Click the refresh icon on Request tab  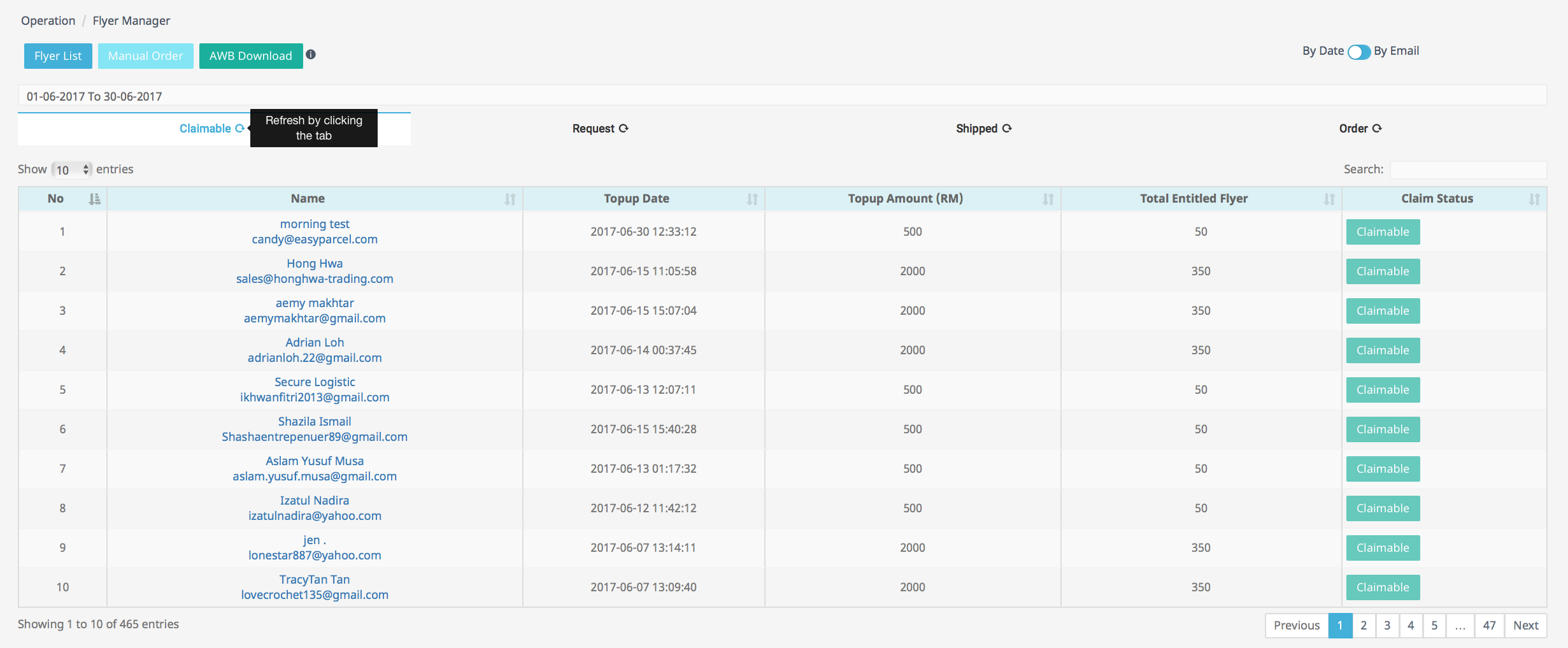point(624,129)
